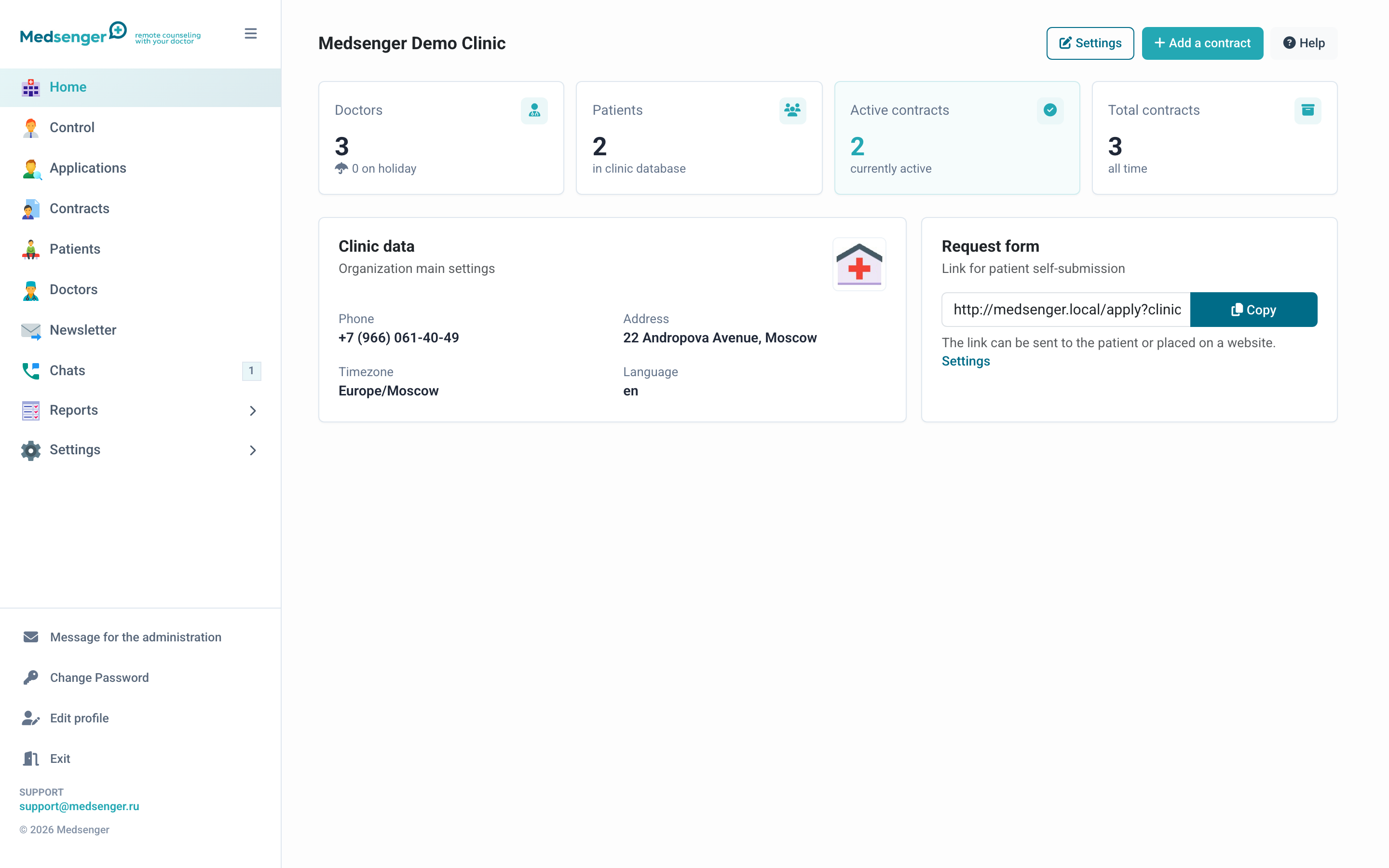Open Message for the administration
This screenshot has width=1389, height=868.
click(x=136, y=637)
